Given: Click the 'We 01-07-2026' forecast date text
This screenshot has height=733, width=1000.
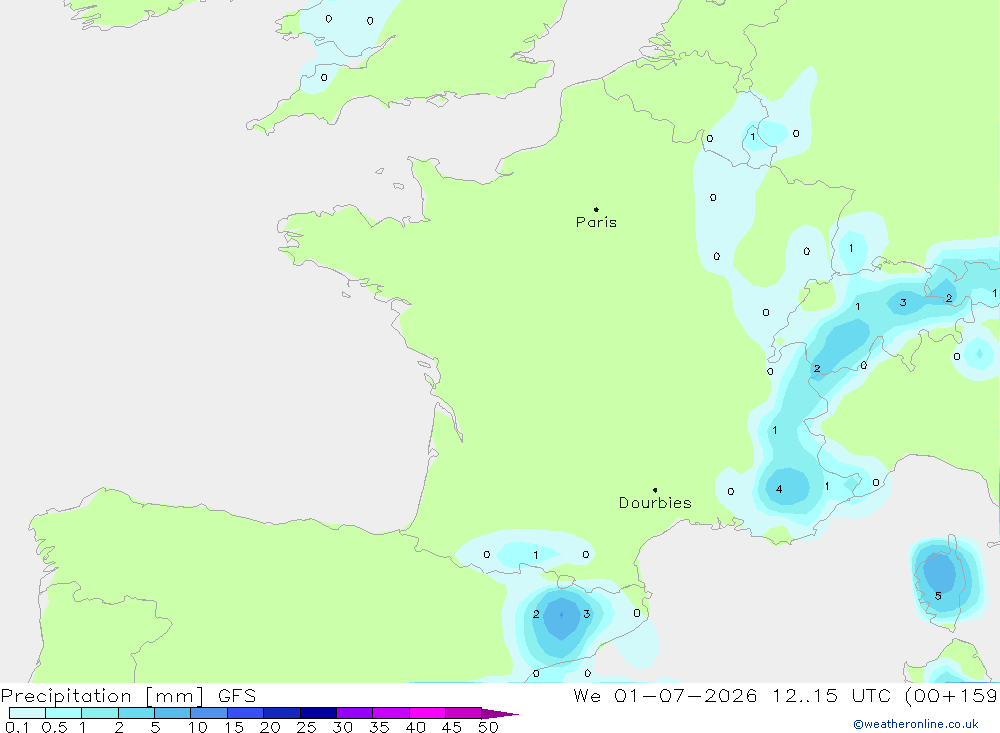Looking at the screenshot, I should coord(665,696).
